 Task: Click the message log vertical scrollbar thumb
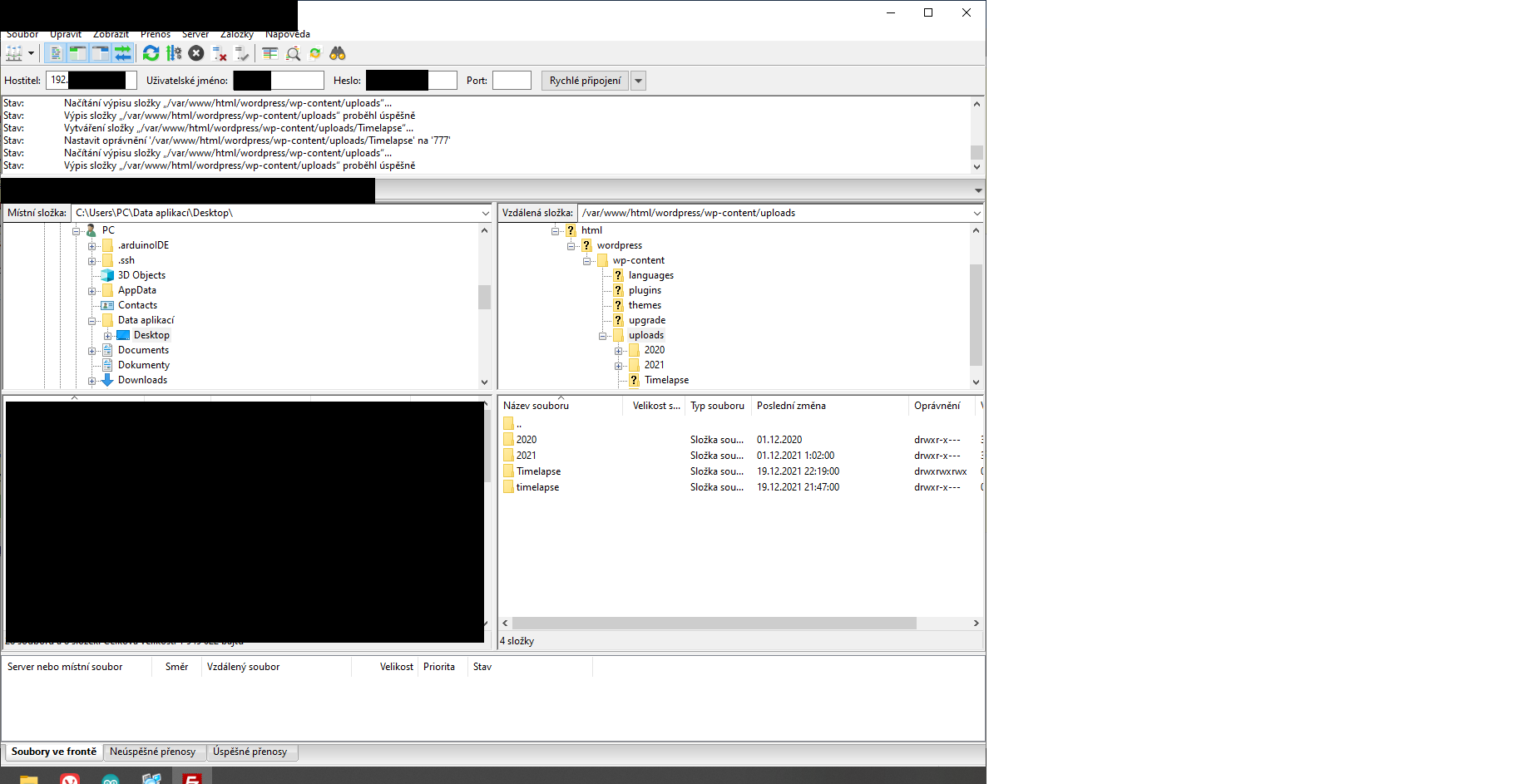tap(977, 152)
